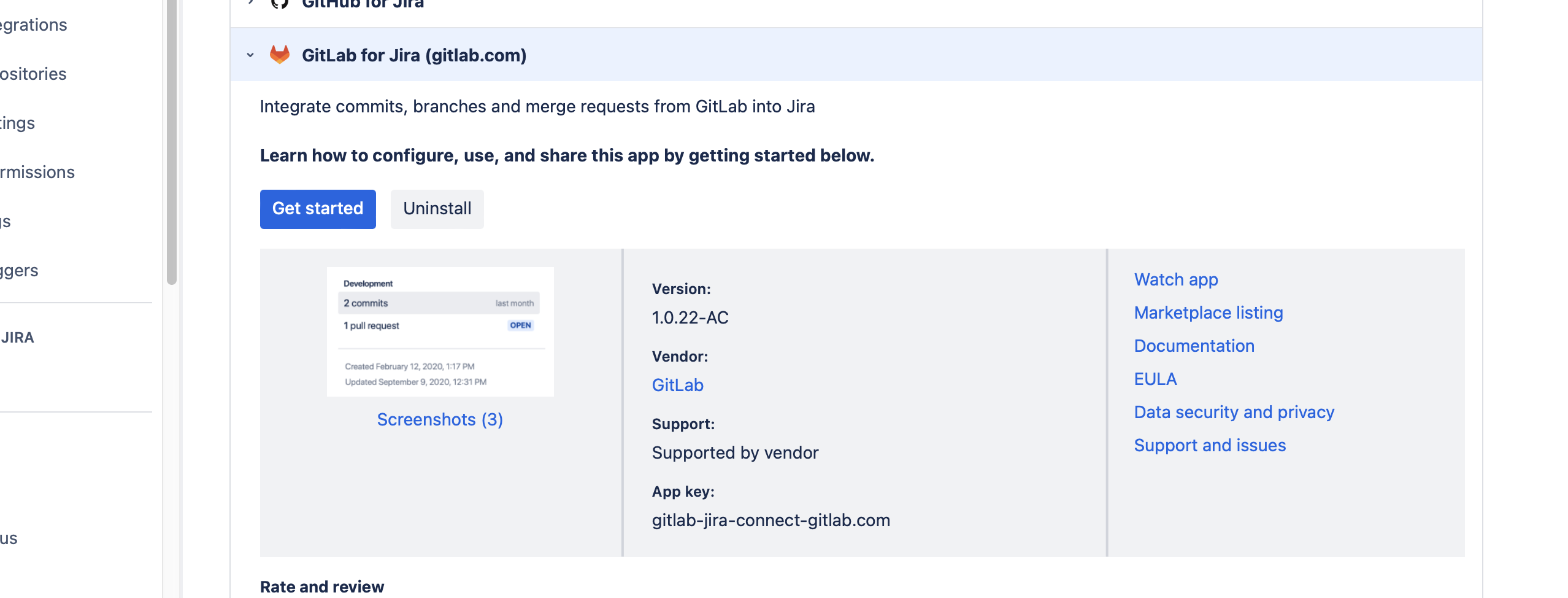Open Support and issues

pyautogui.click(x=1210, y=445)
